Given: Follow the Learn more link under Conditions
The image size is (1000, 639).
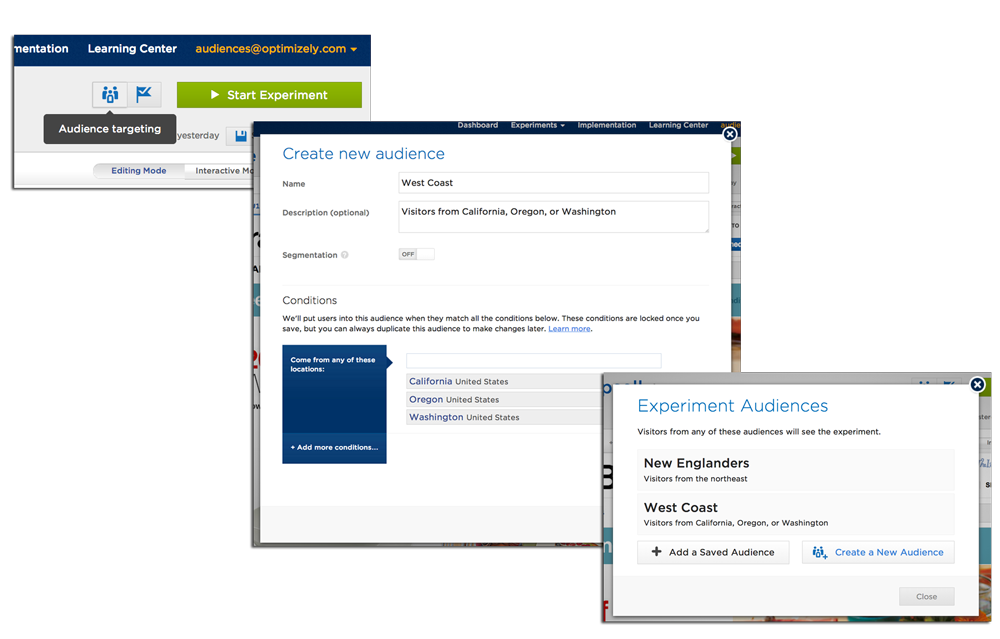Looking at the screenshot, I should coord(569,329).
